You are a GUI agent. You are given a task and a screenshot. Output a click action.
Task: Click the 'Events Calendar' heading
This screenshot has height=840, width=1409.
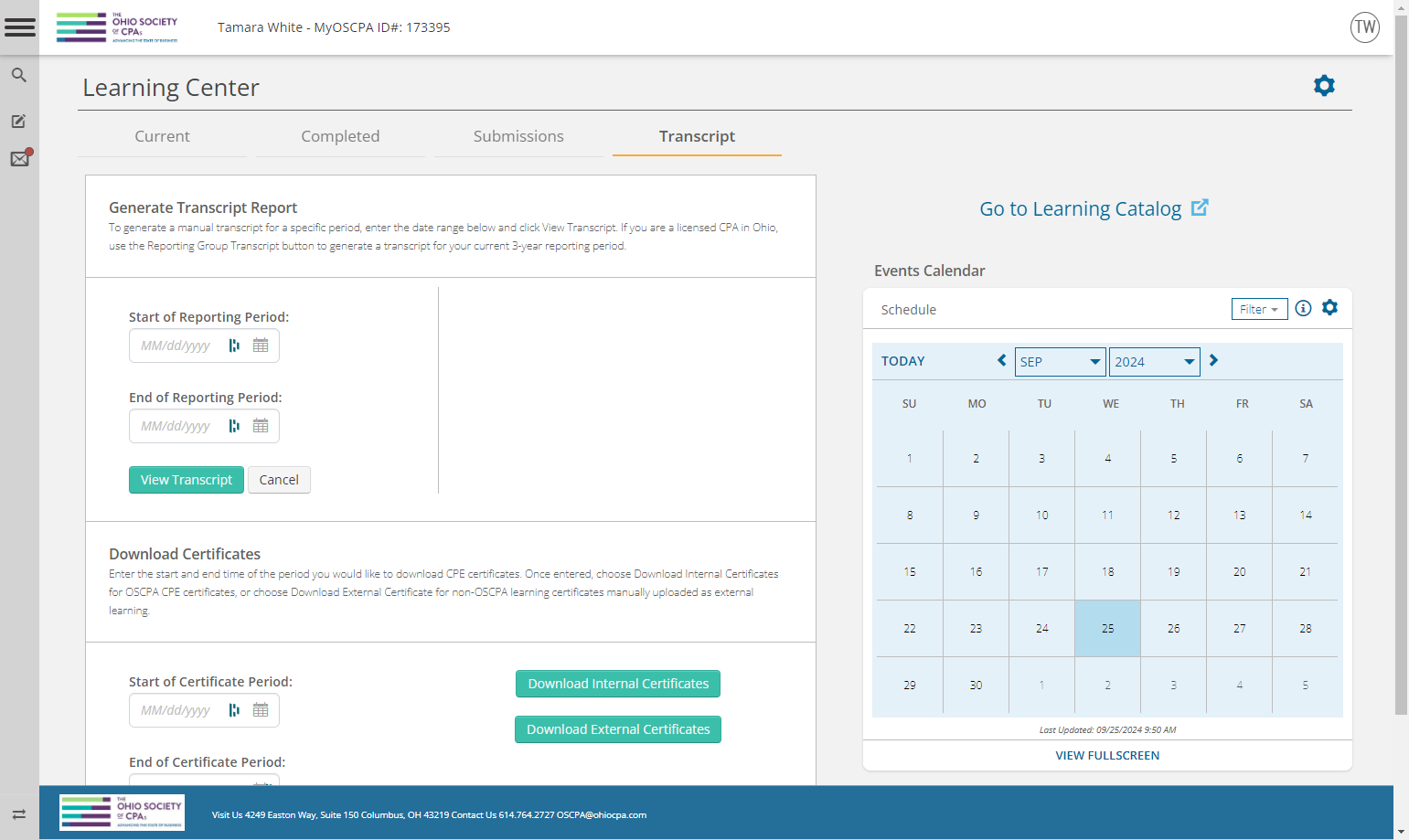tap(929, 271)
